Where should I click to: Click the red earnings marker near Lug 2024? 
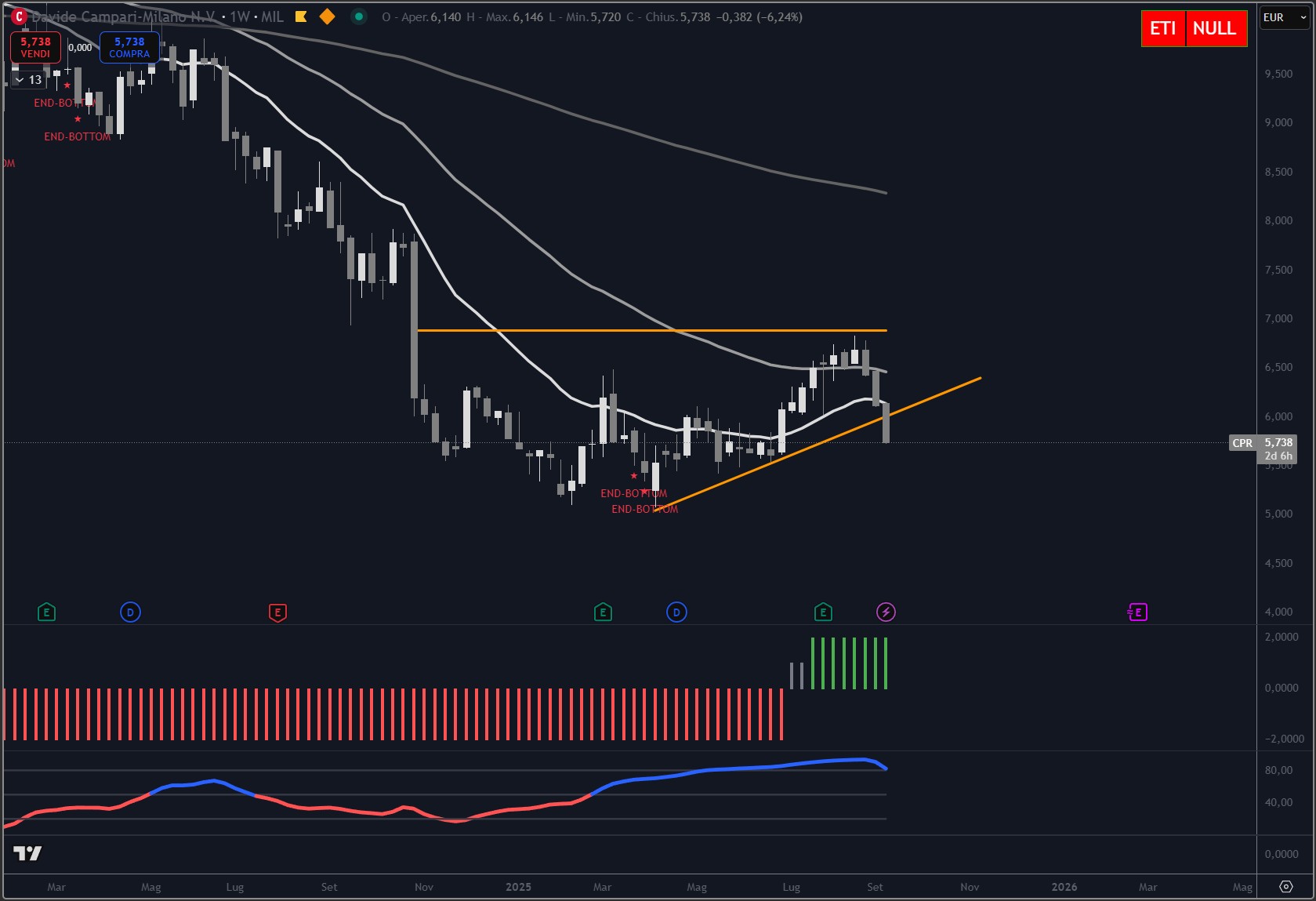[277, 612]
